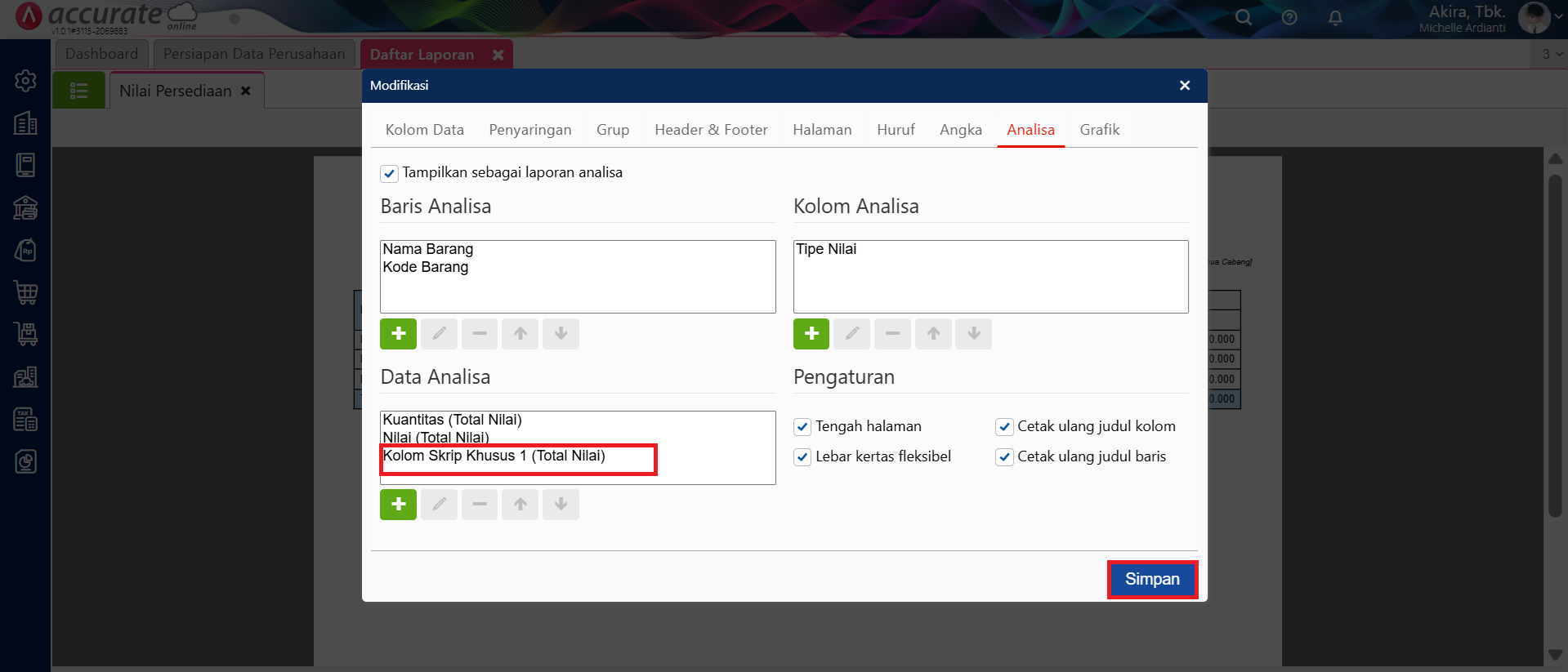Select Nama Barang in Baris Analisa
This screenshot has width=1568, height=672.
428,249
